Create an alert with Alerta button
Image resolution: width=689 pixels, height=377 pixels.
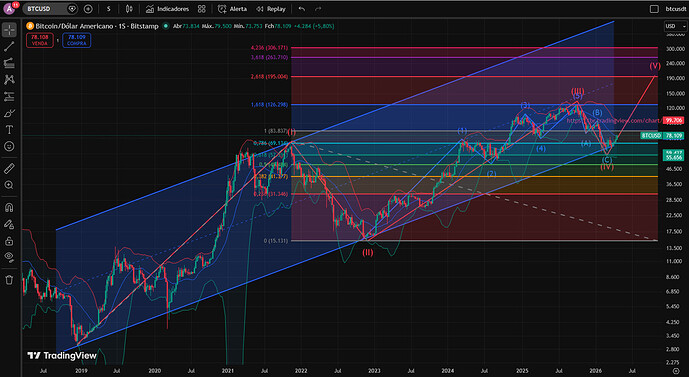click(232, 9)
